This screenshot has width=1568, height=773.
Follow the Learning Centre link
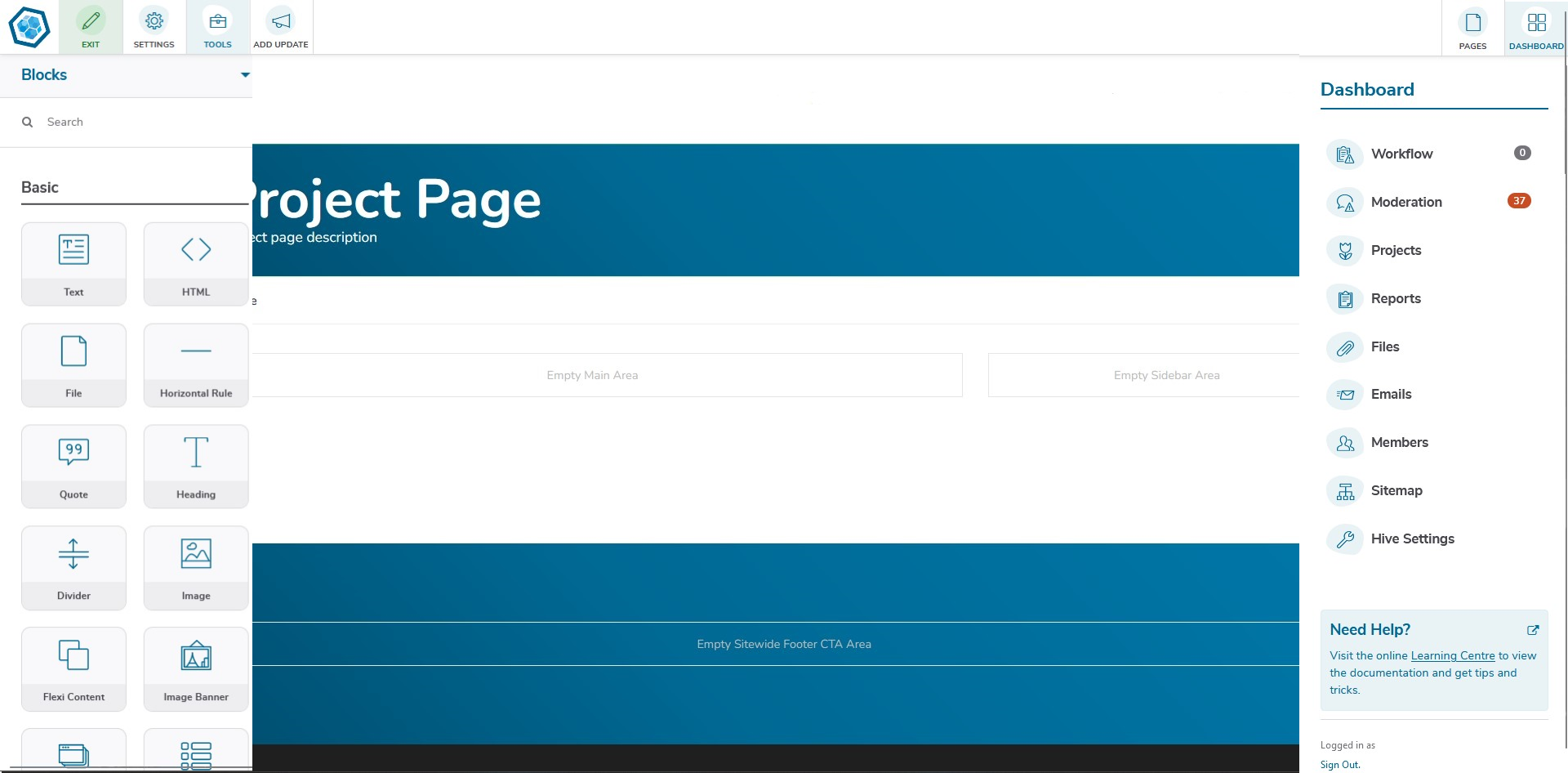point(1453,655)
